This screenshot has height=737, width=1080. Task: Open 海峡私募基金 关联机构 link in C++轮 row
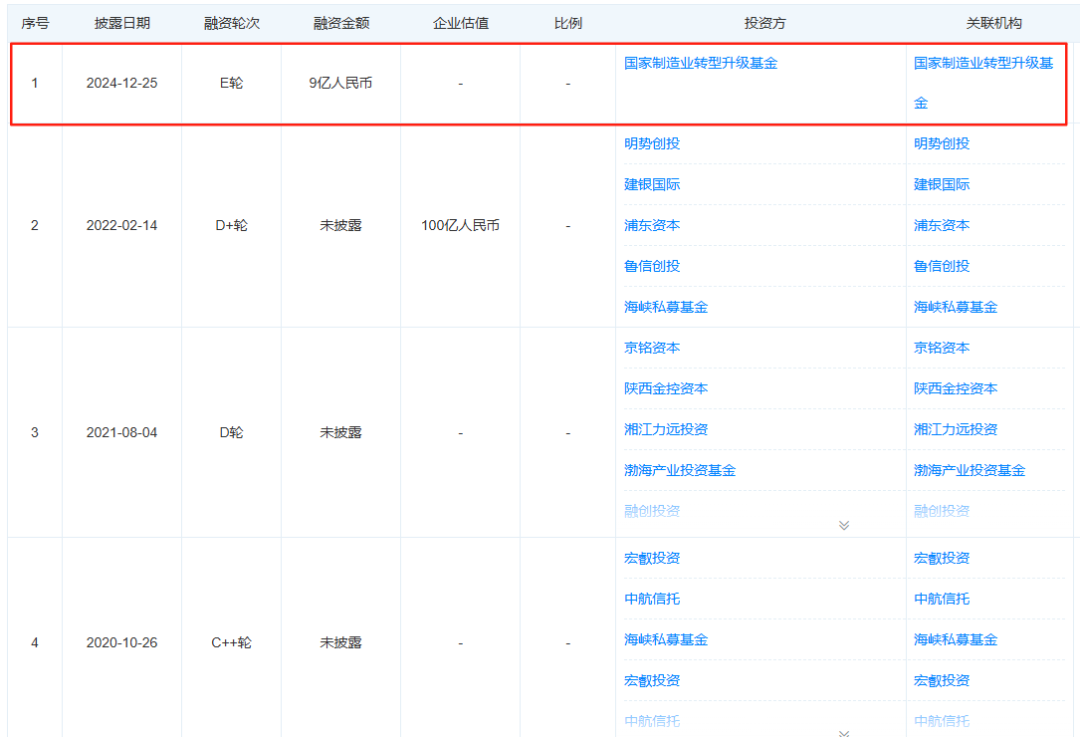click(x=955, y=640)
